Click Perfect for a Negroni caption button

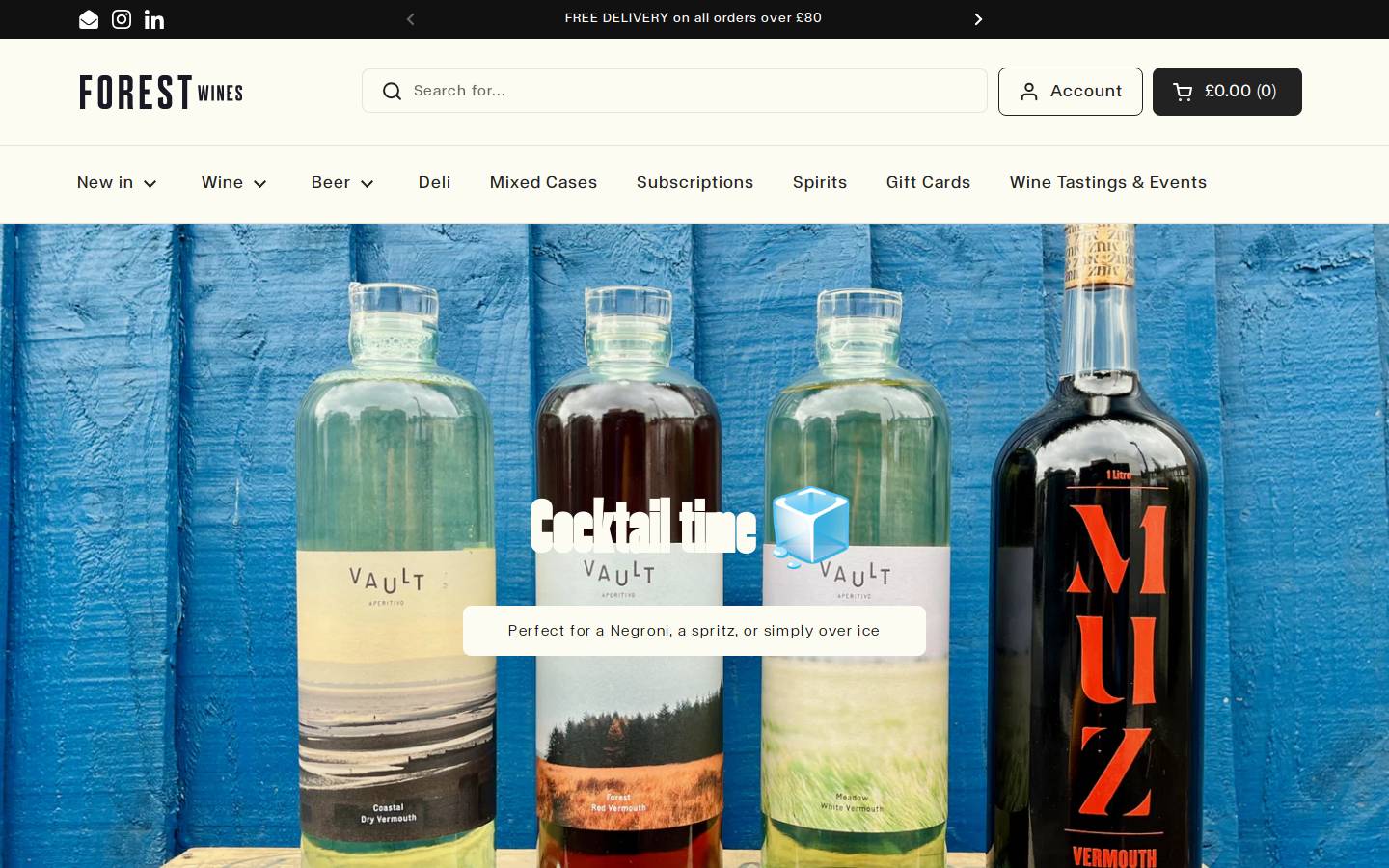(x=694, y=631)
